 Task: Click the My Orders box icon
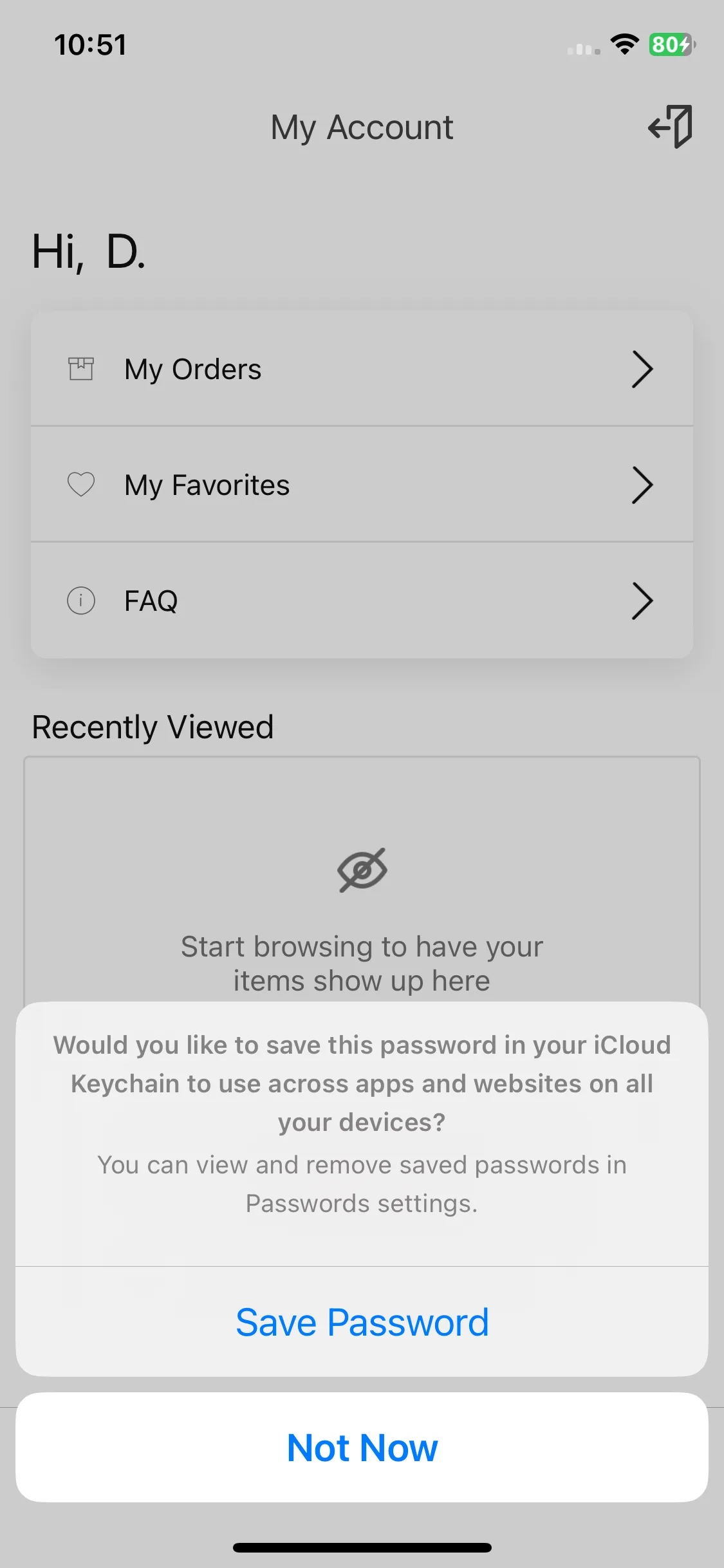81,369
